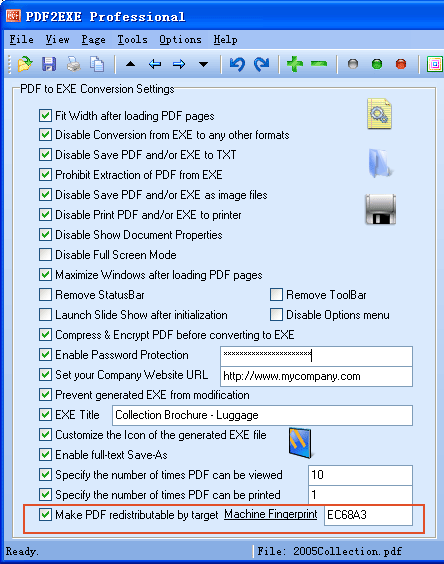444x564 pixels.
Task: Toggle Set your Company Website URL checkbox
Action: pos(45,375)
